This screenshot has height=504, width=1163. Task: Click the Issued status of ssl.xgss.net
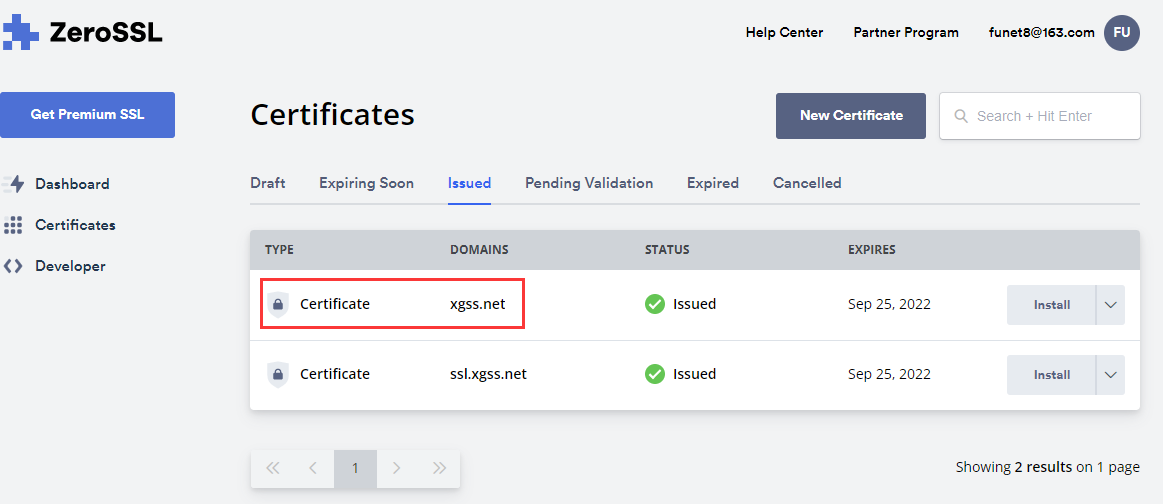pos(694,374)
